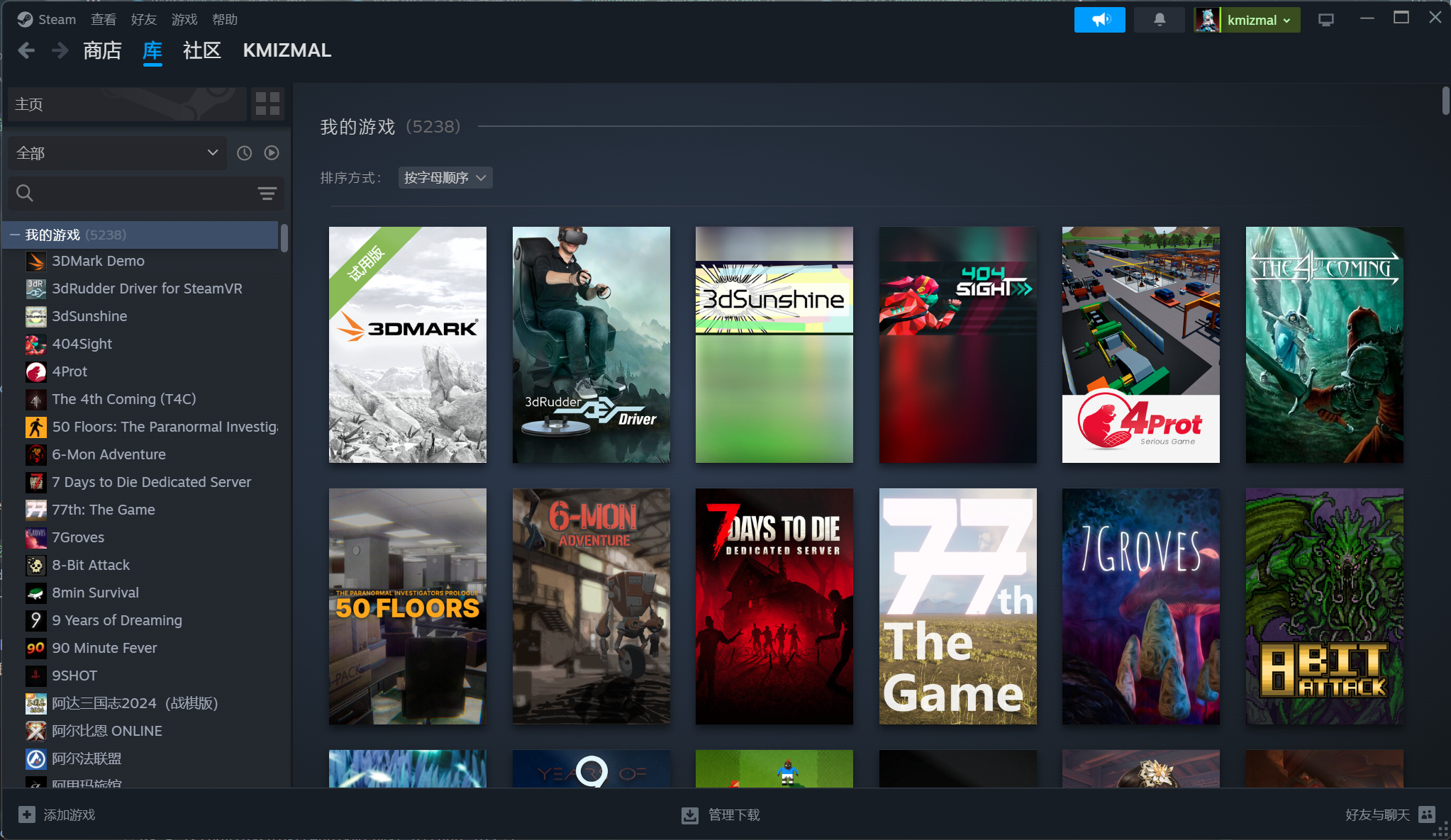The height and width of the screenshot is (840, 1451).
Task: Select 9SHOT in the sidebar
Action: click(x=142, y=676)
